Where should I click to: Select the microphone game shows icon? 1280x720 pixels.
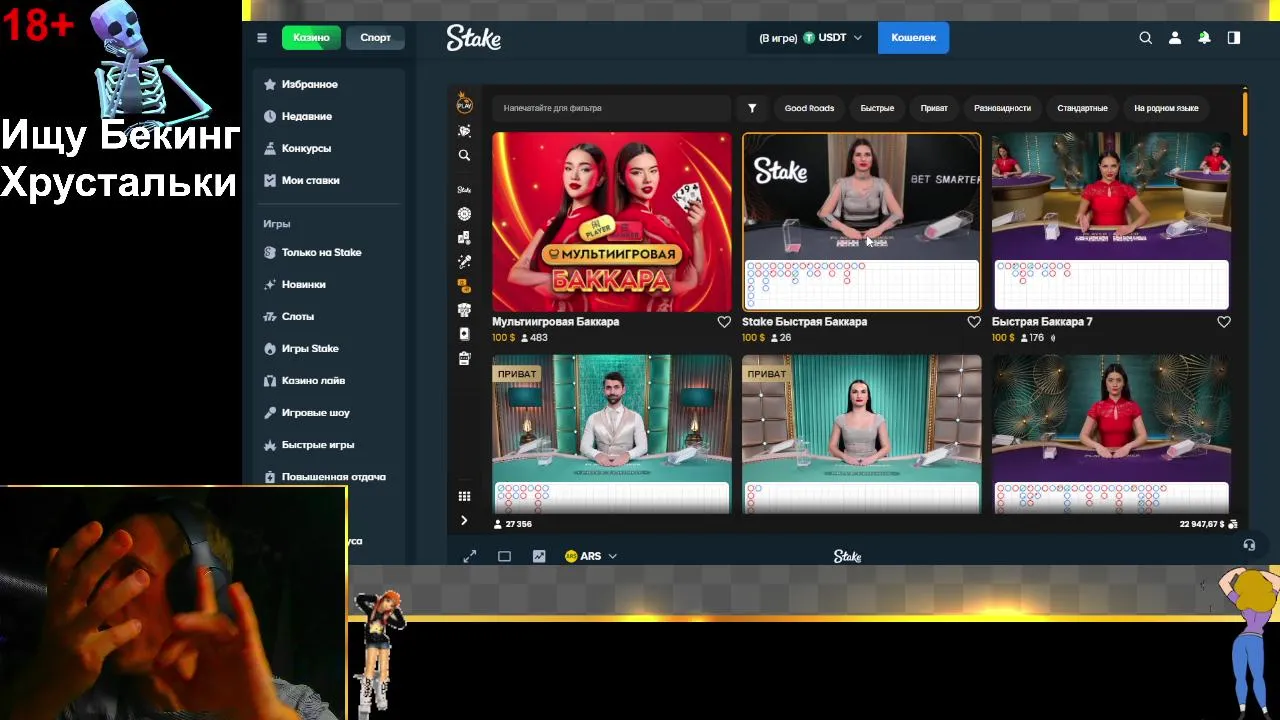coord(464,262)
